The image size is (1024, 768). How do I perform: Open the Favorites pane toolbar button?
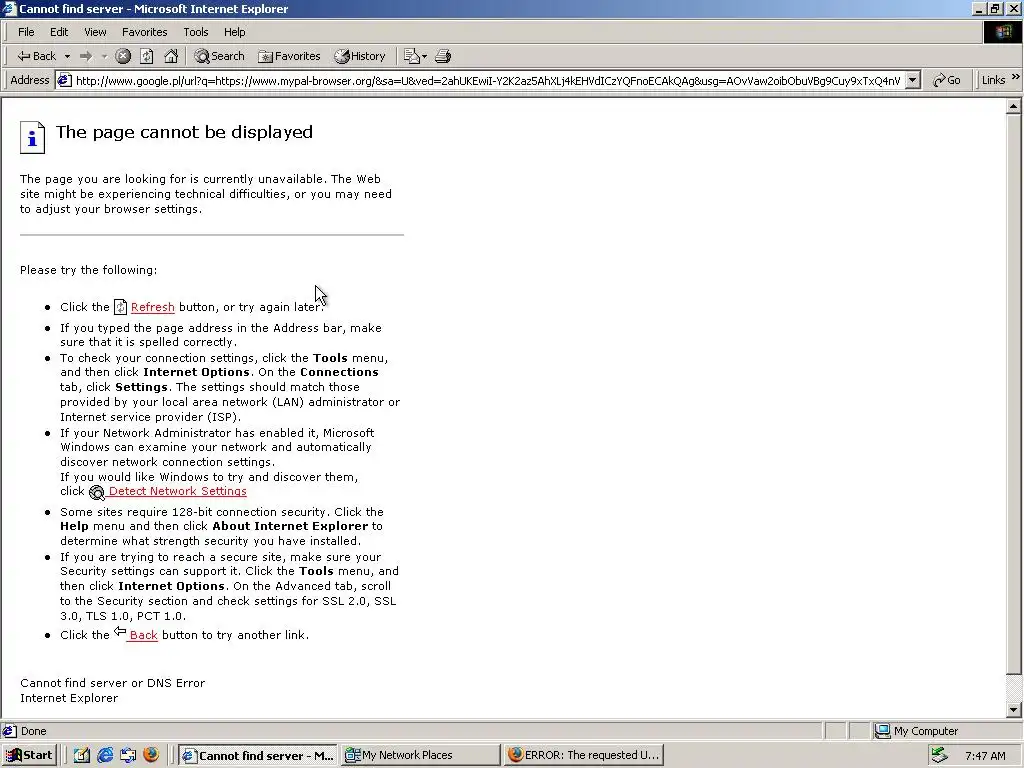point(289,56)
